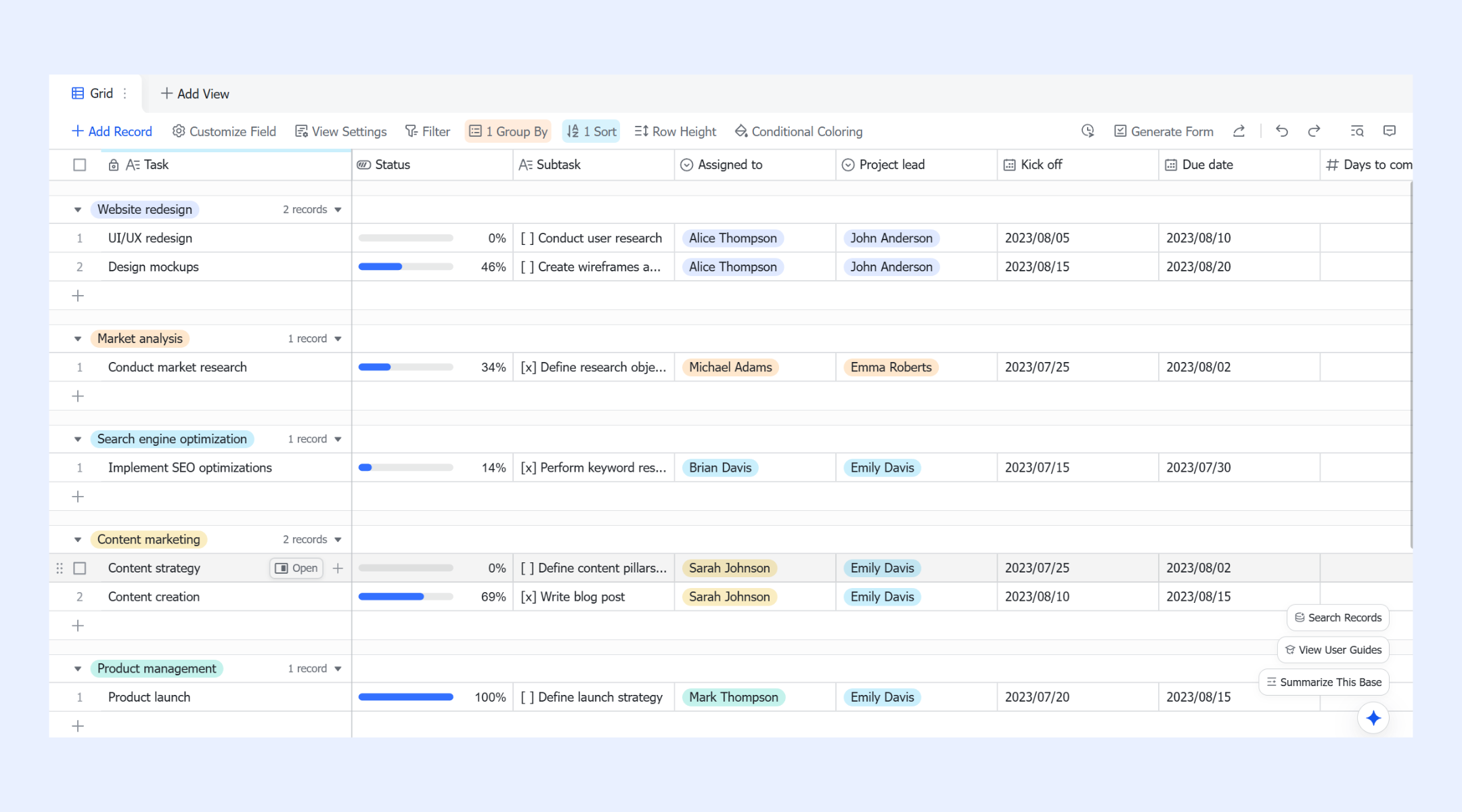Open the comments icon in toolbar
The image size is (1462, 812).
click(1390, 131)
